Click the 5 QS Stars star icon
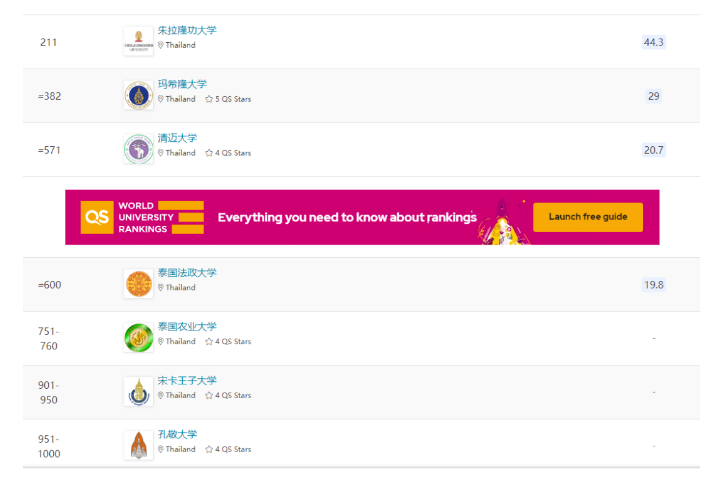 209,99
